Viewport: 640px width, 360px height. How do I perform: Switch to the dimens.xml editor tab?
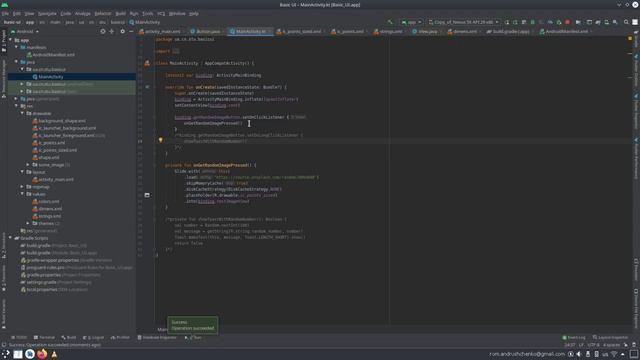tap(462, 31)
